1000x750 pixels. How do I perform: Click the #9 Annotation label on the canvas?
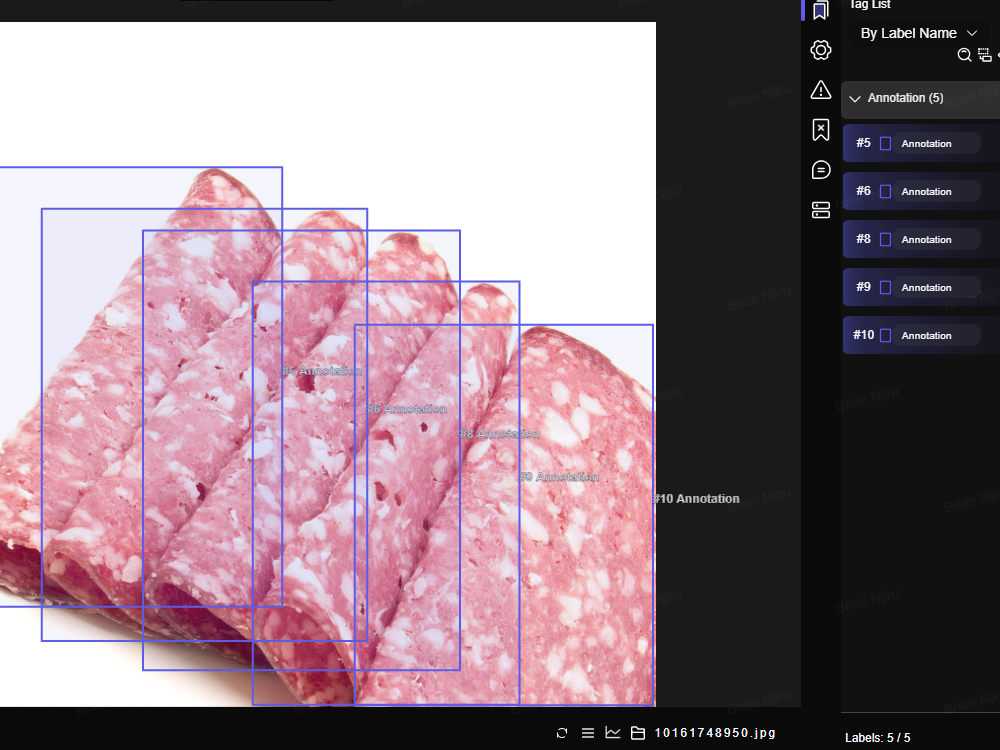559,477
